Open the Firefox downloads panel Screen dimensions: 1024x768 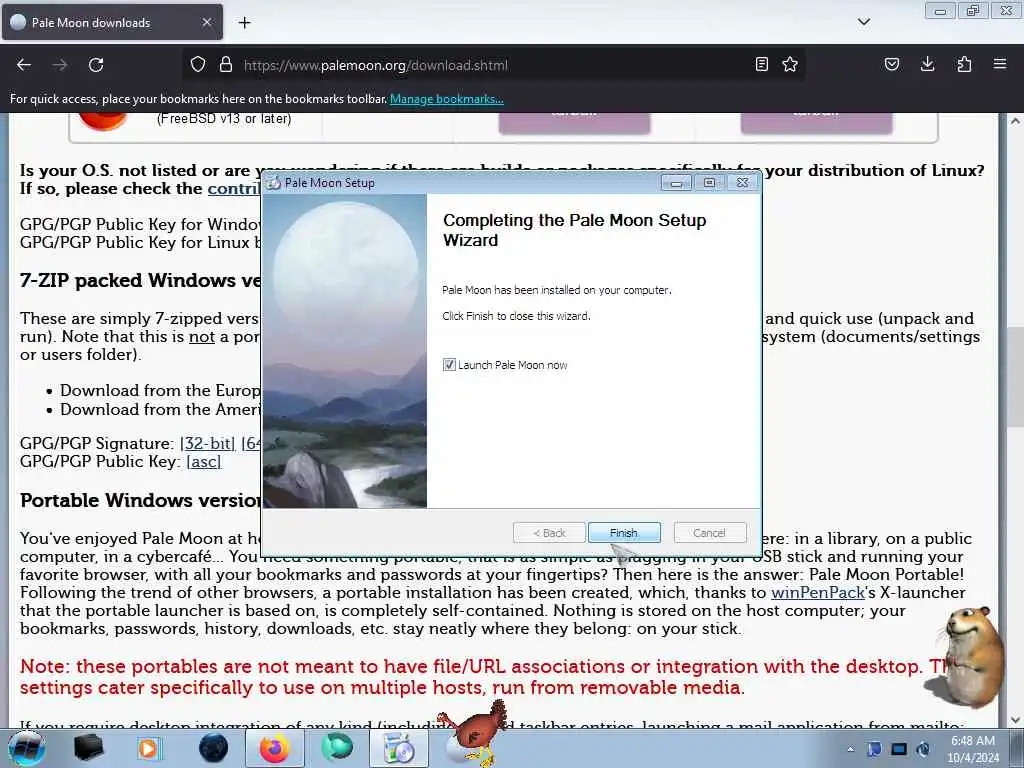tap(927, 65)
